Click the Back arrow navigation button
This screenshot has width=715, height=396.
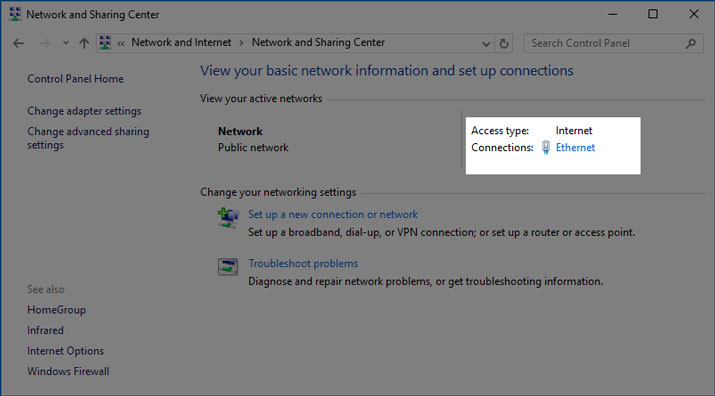click(x=18, y=43)
